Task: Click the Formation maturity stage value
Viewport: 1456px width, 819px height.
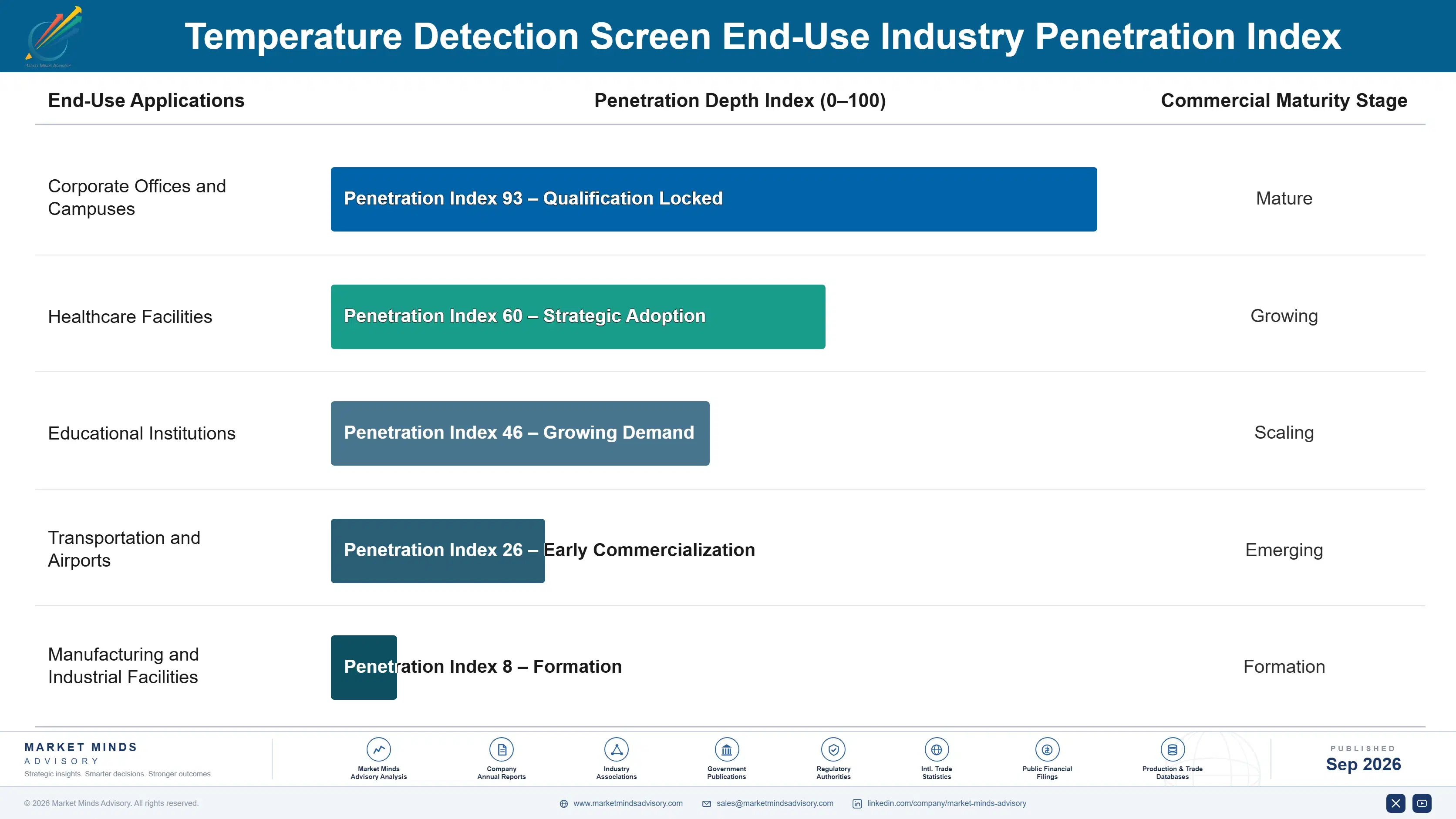Action: (1284, 667)
